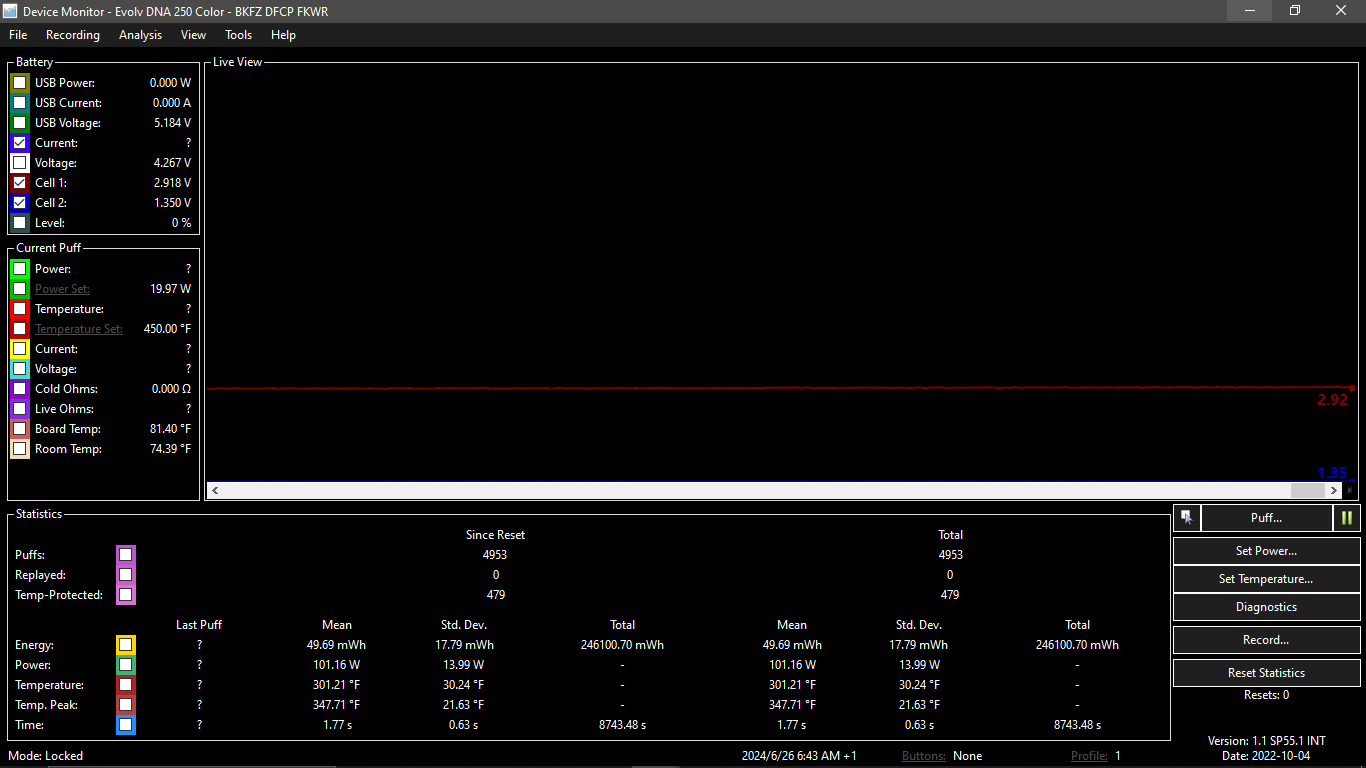Enable the Cold Ohms checkbox
The image size is (1366, 768).
tap(20, 389)
